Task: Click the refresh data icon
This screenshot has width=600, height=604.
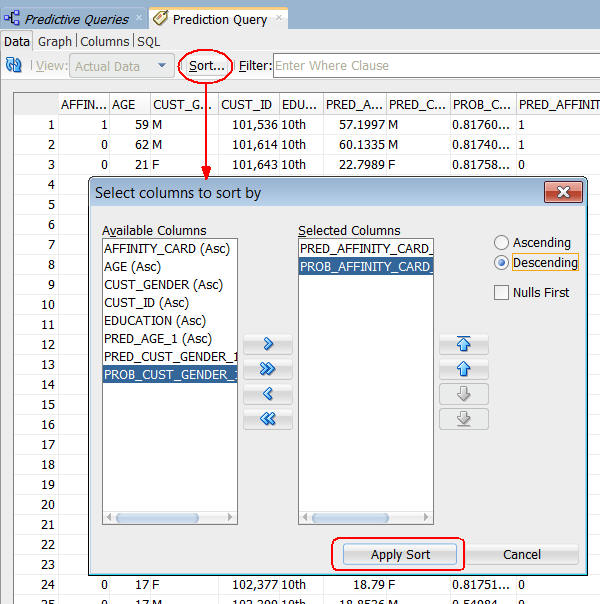Action: pyautogui.click(x=14, y=66)
